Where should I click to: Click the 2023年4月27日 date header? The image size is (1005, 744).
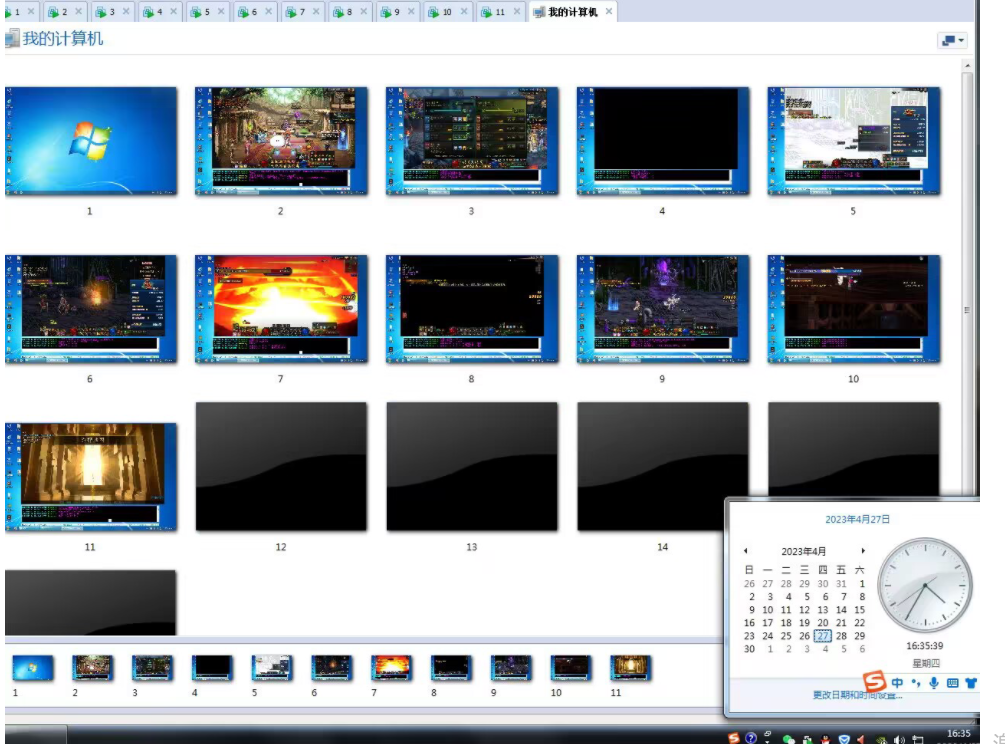coord(857,520)
